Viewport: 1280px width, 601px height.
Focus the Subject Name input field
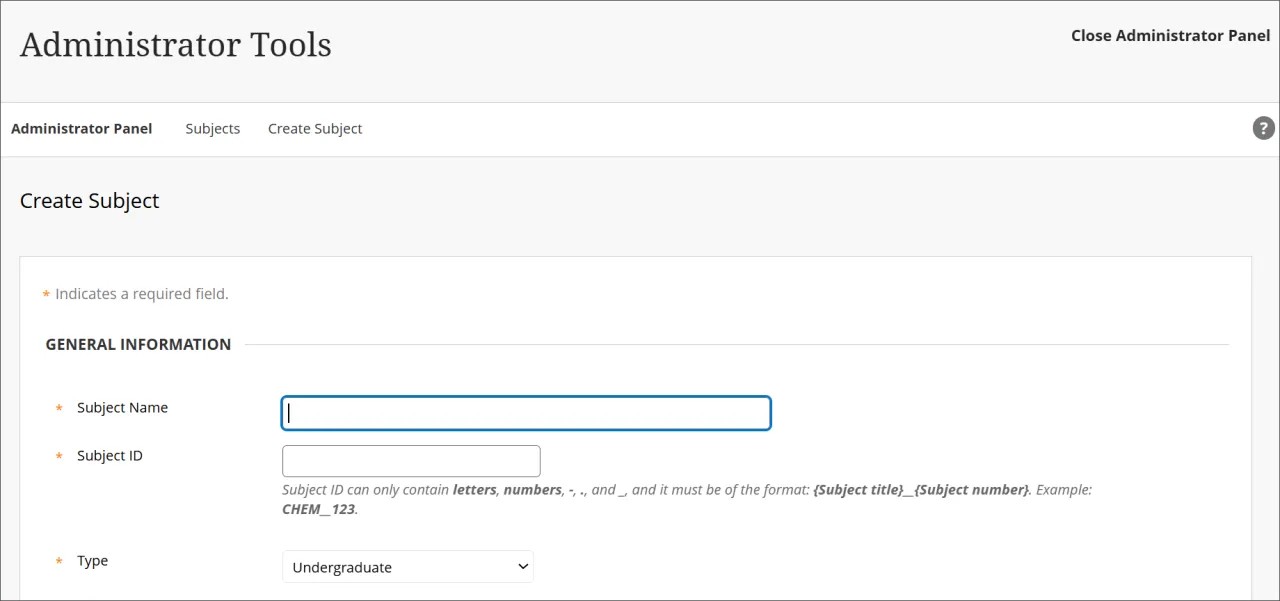click(525, 412)
